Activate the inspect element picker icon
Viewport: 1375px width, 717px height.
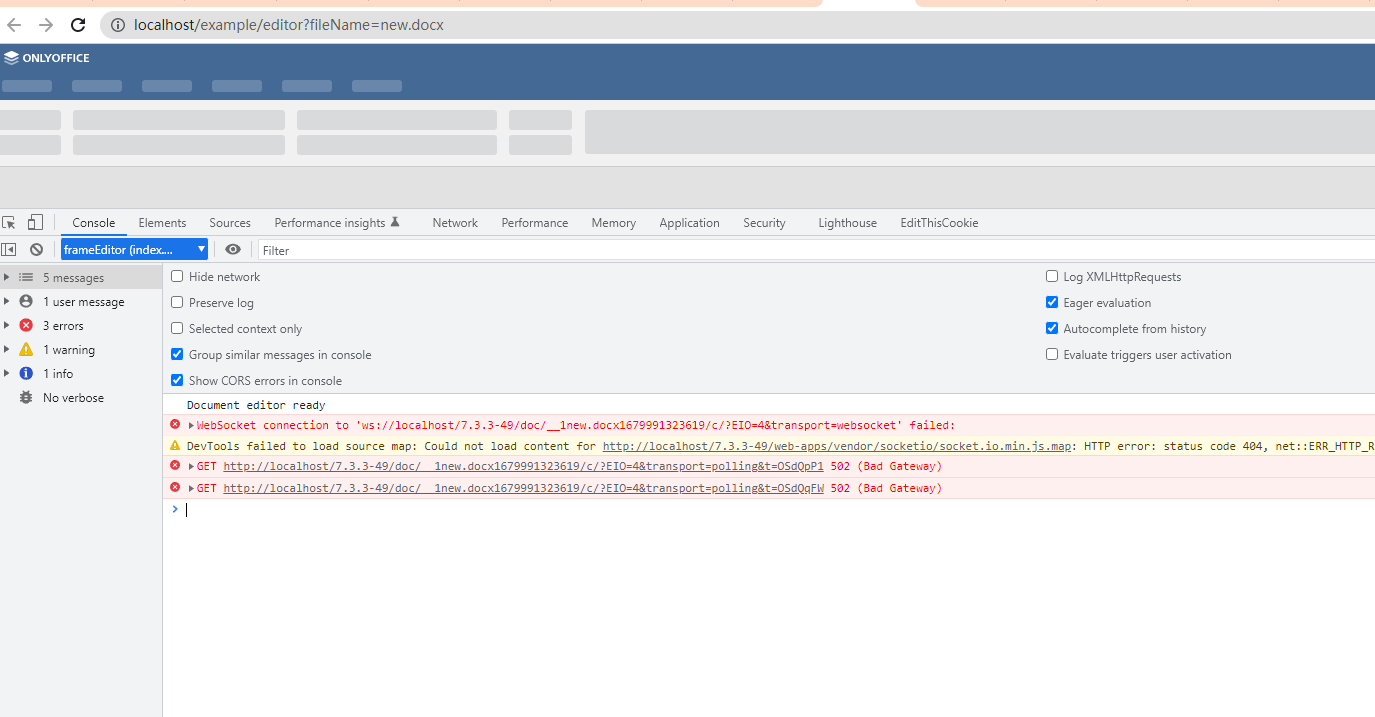[x=9, y=222]
